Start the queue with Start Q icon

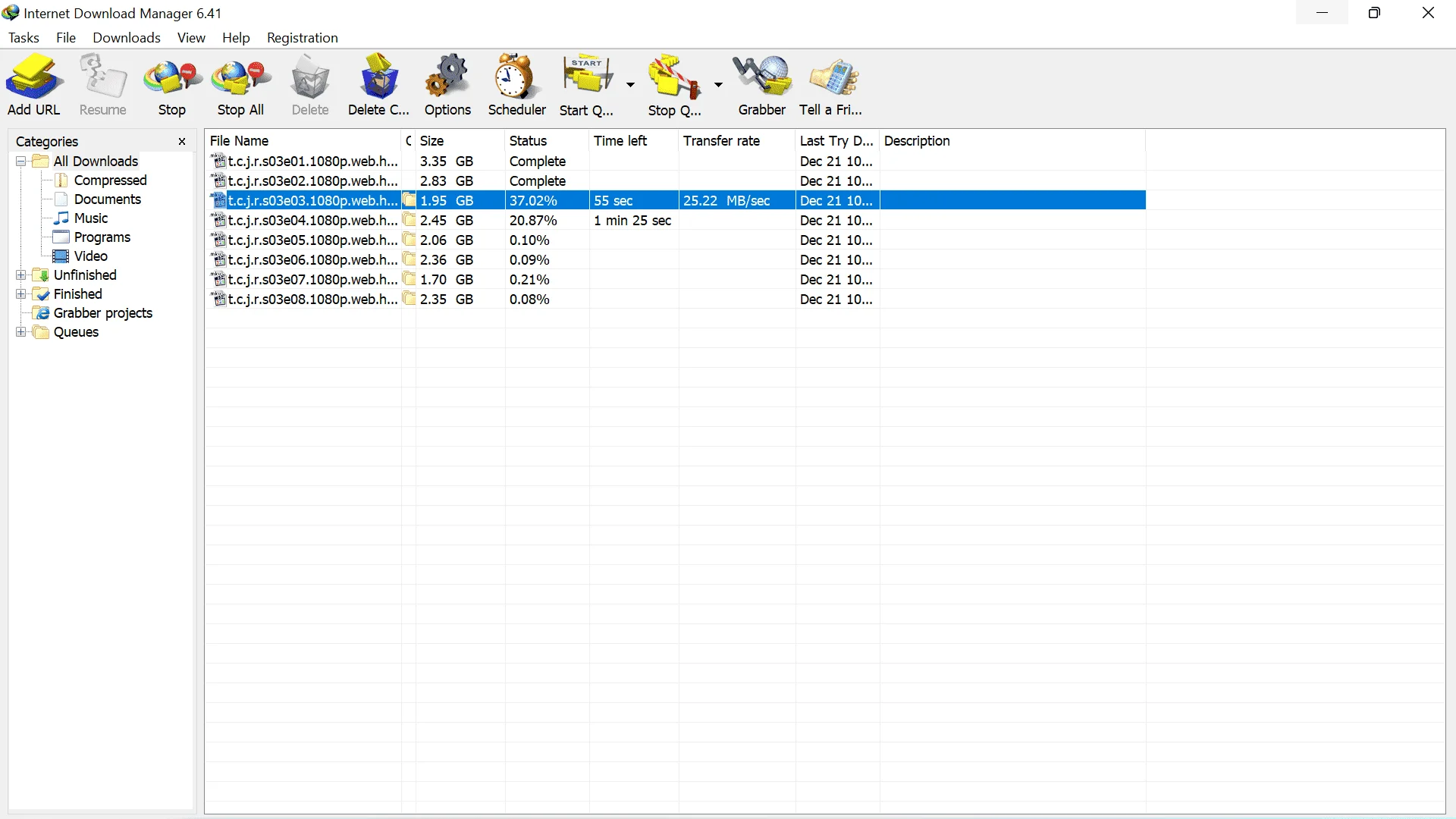[587, 85]
